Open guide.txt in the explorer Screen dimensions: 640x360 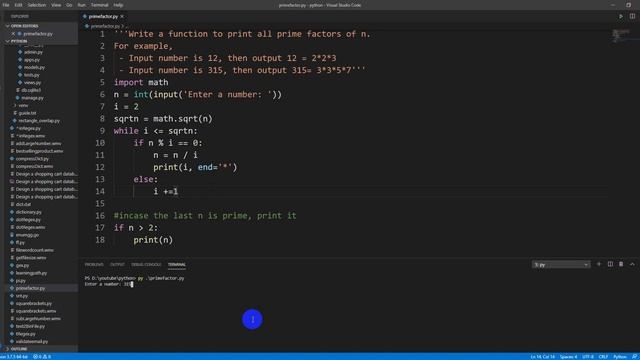(27, 113)
